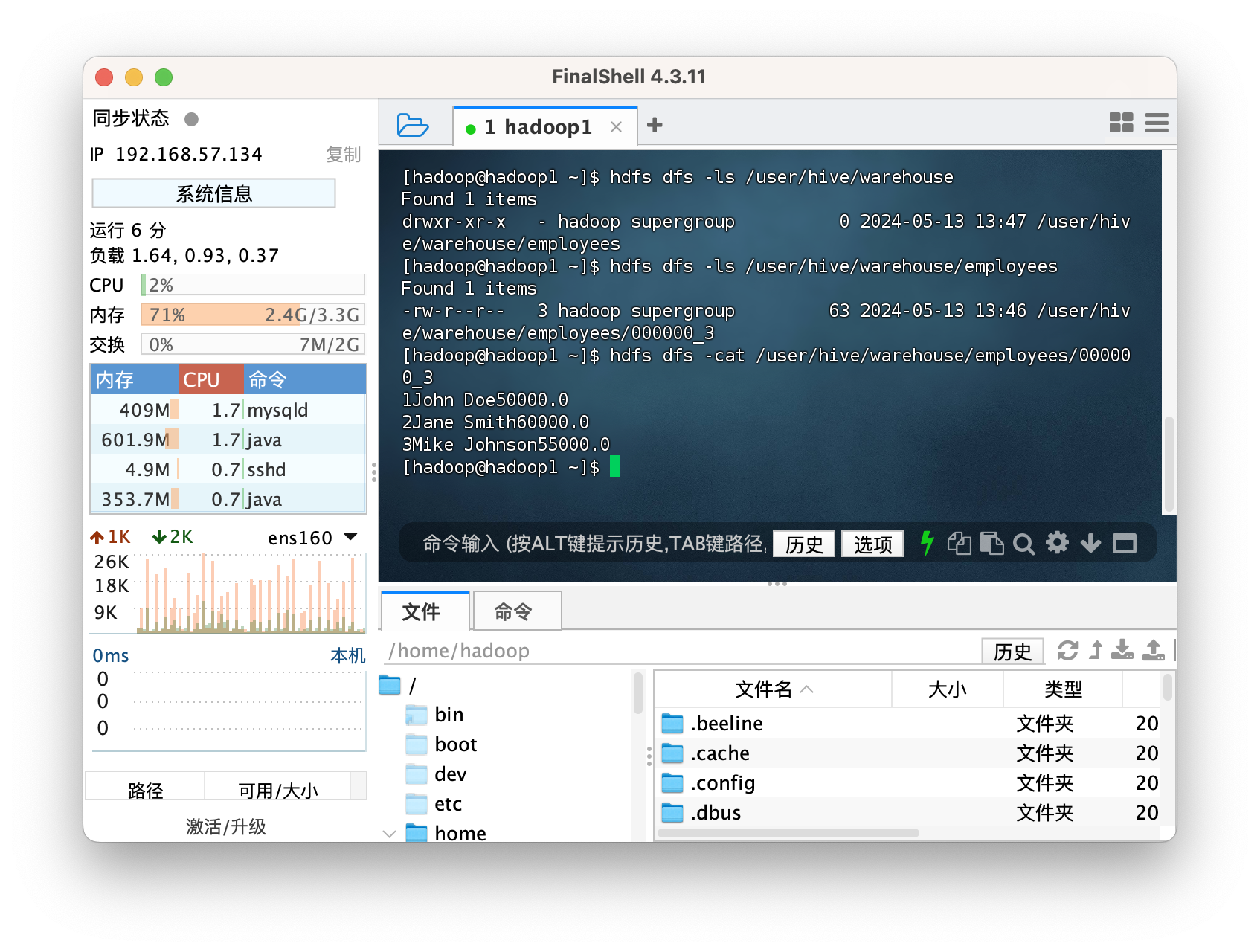Click the sync status indicator dot
The image size is (1260, 952).
(191, 119)
